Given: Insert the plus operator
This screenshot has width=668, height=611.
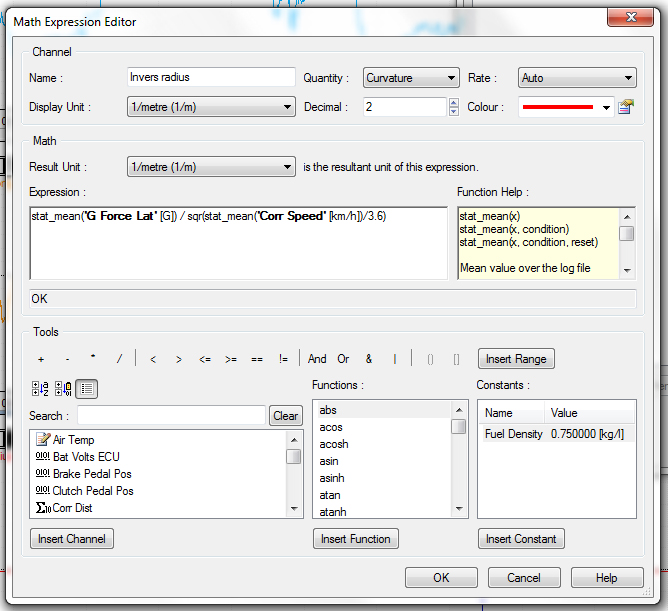Looking at the screenshot, I should [41, 359].
